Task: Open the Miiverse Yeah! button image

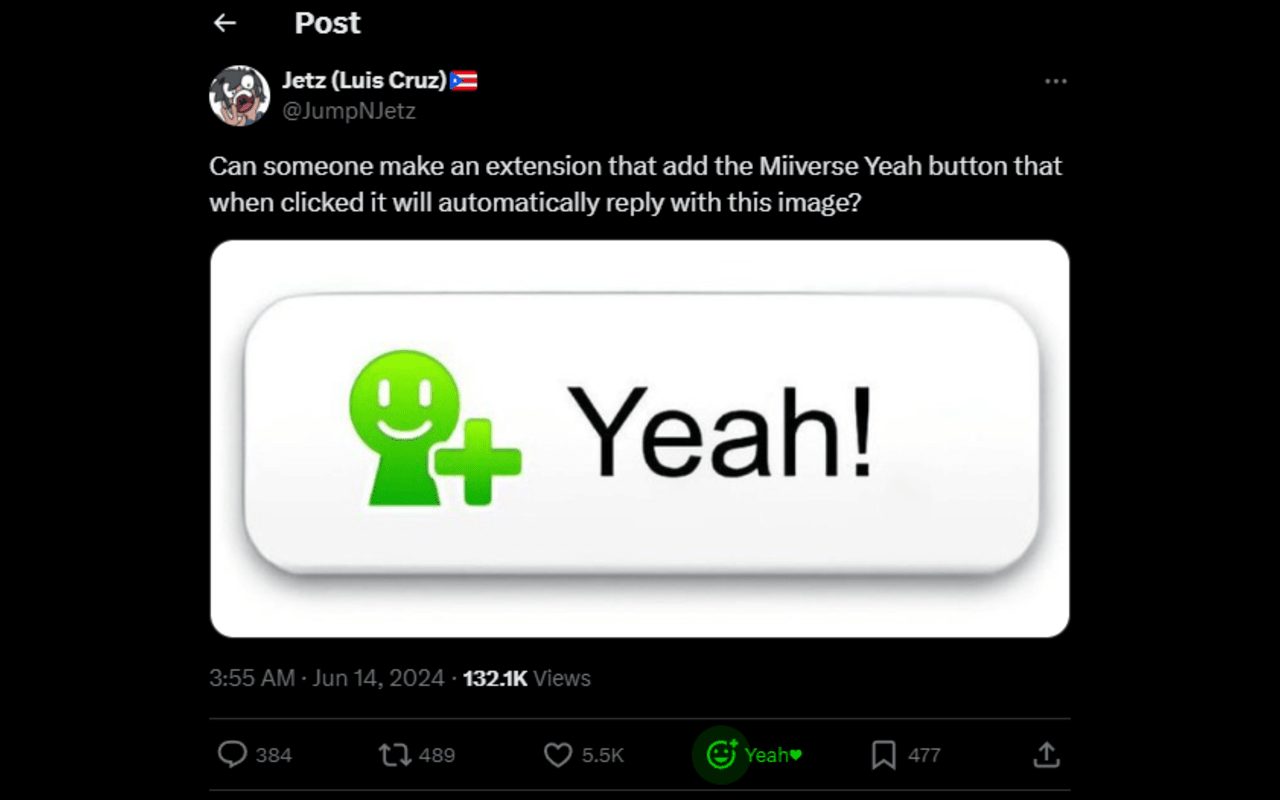Action: (640, 438)
